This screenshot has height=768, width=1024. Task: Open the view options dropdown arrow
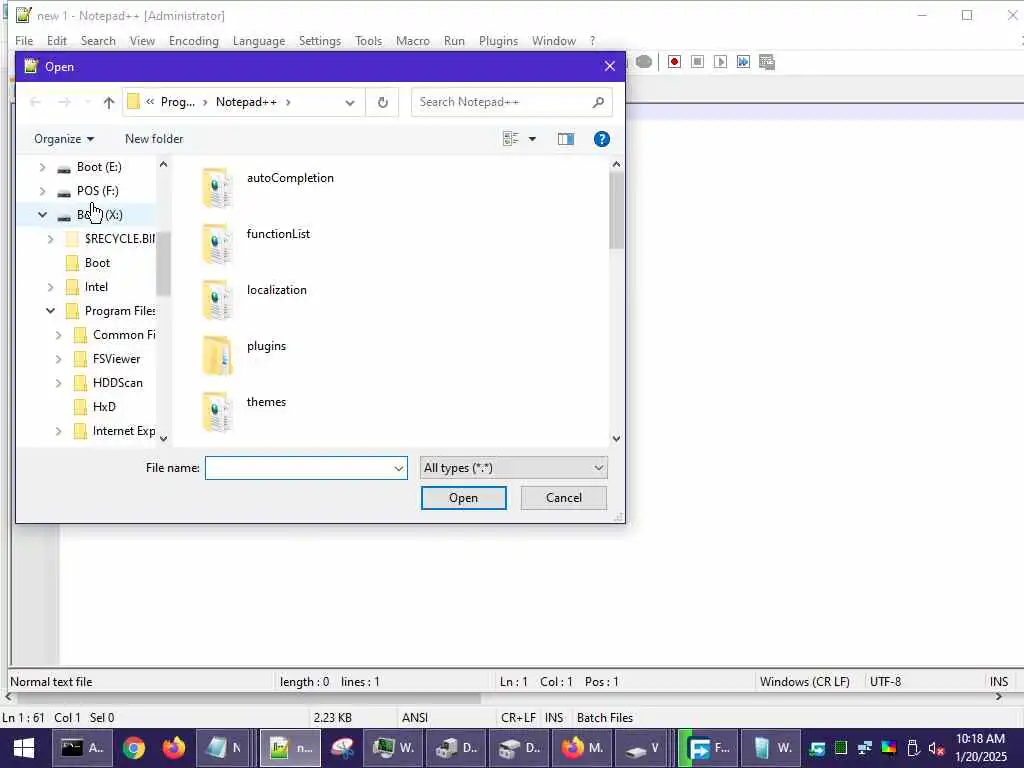pyautogui.click(x=532, y=139)
